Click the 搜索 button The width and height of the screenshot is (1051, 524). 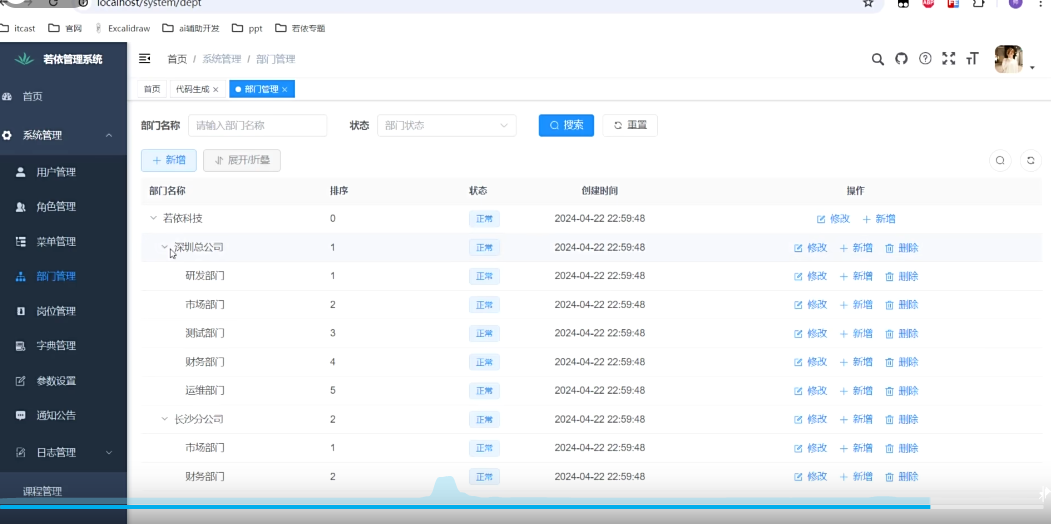click(566, 125)
